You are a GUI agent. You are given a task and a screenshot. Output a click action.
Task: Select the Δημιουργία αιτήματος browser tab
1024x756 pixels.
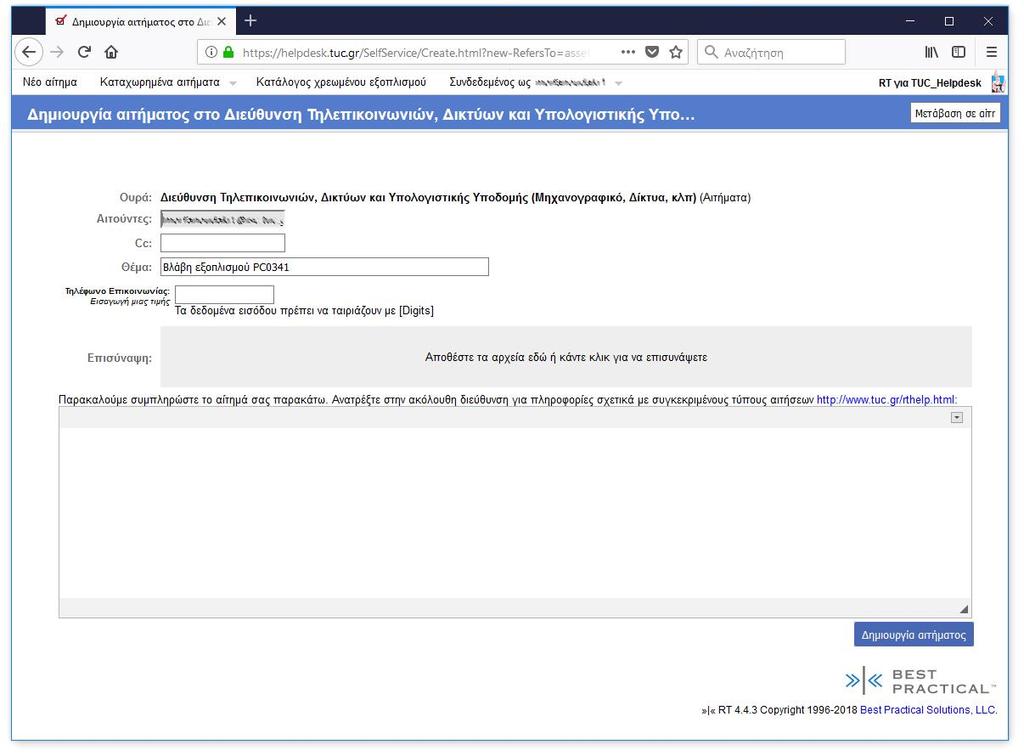click(x=140, y=22)
